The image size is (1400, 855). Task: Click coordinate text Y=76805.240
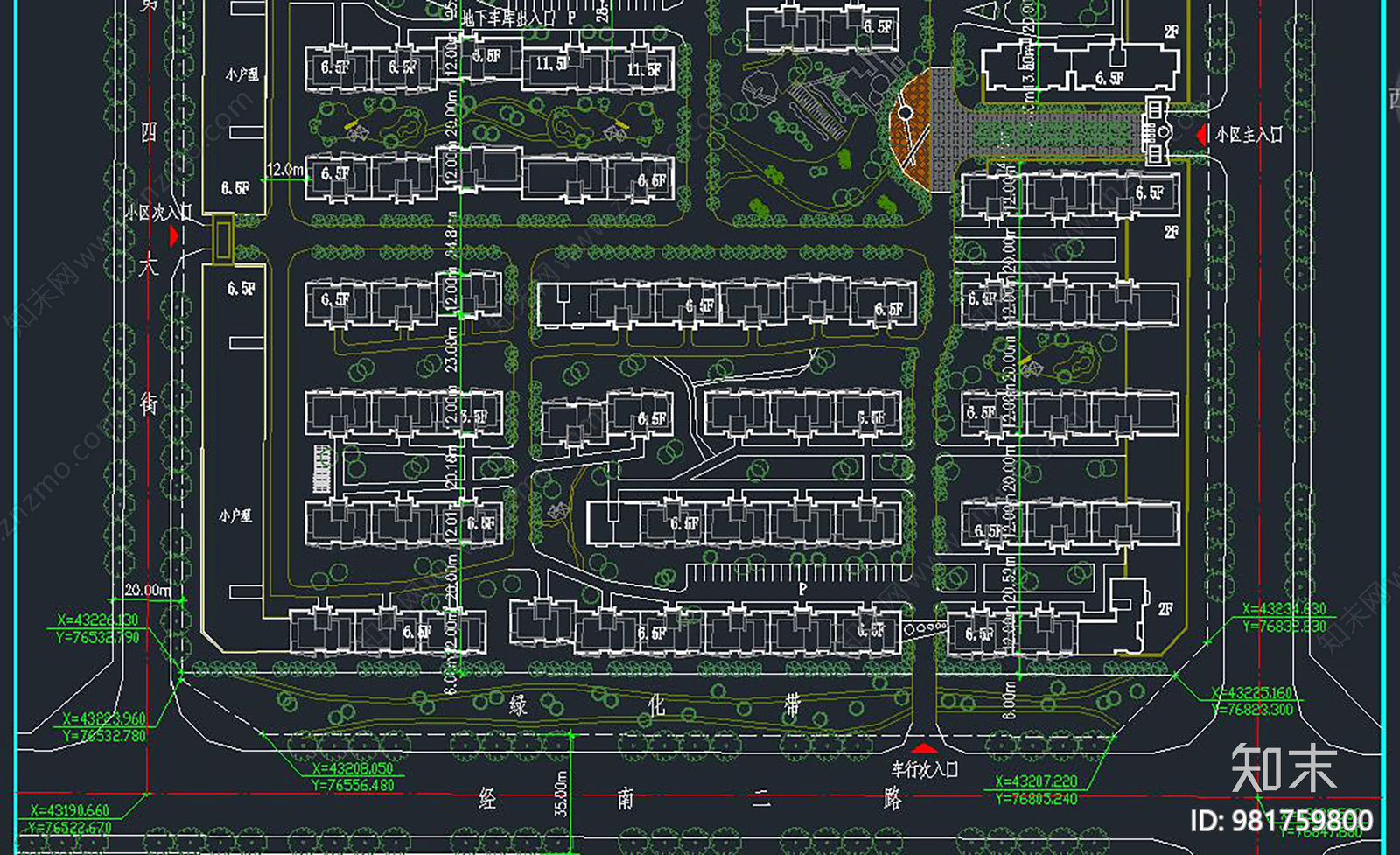tap(1036, 798)
